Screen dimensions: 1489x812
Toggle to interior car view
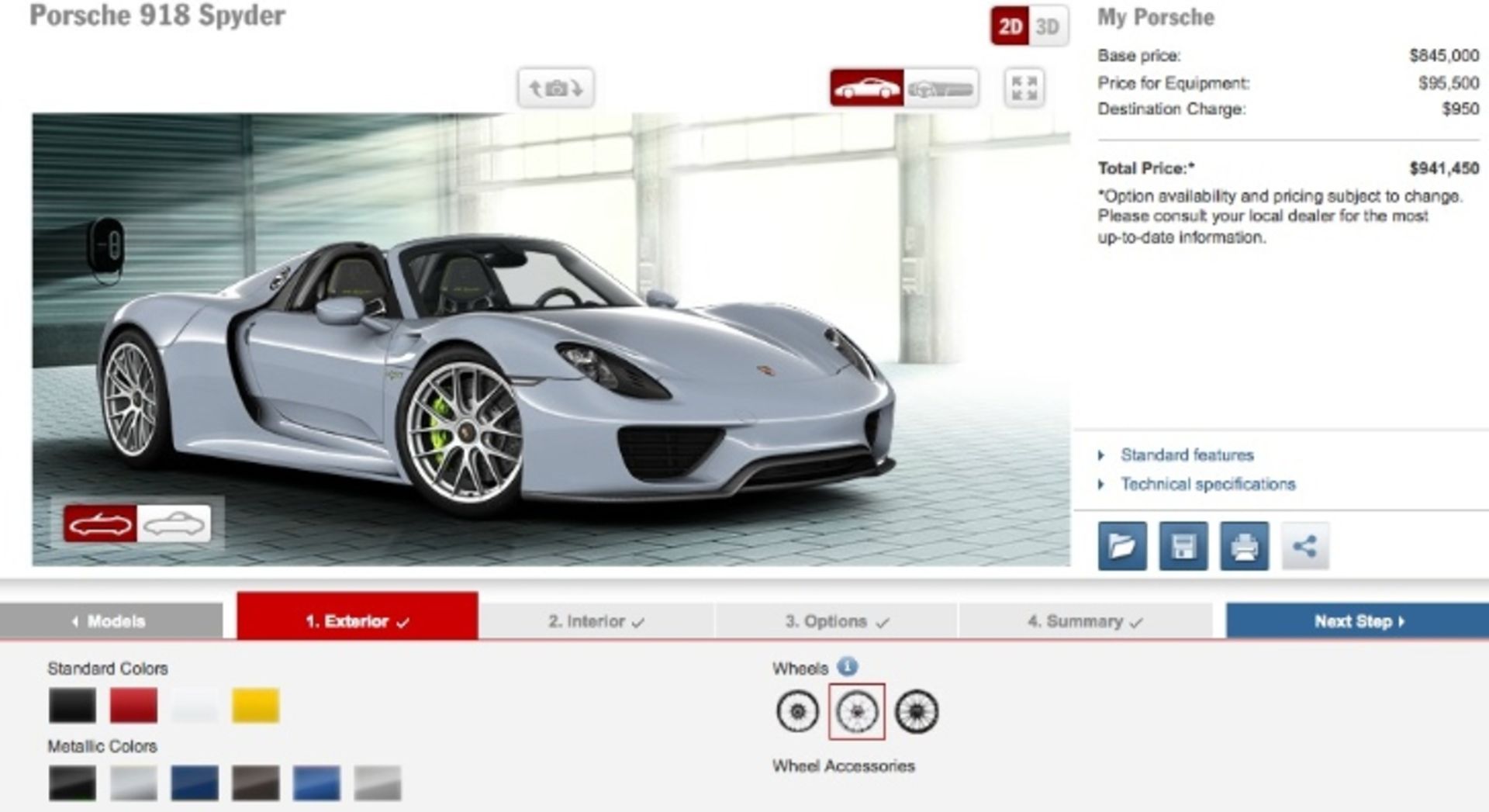point(940,88)
